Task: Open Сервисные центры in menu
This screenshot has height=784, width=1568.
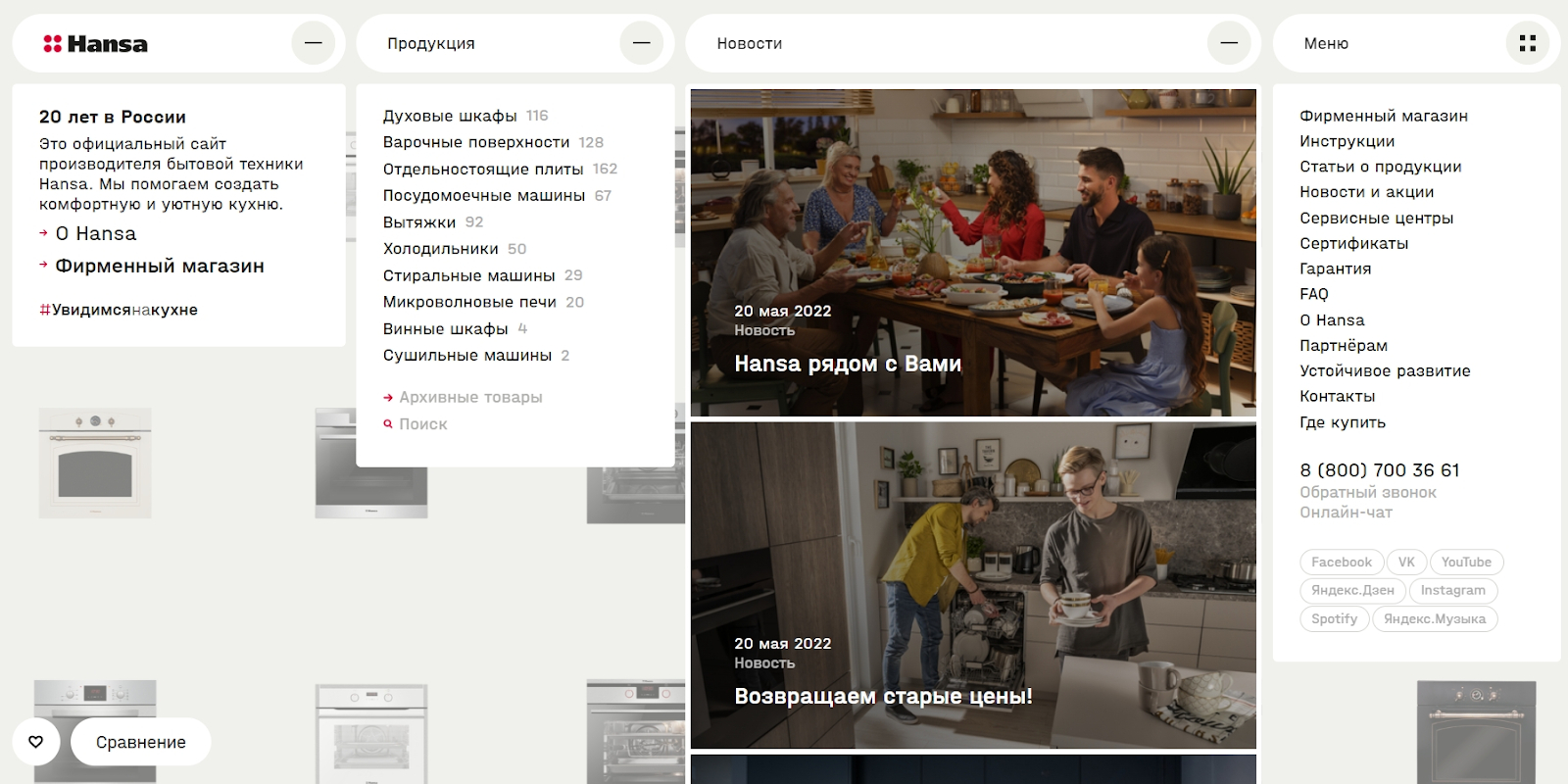Action: pos(1377,218)
